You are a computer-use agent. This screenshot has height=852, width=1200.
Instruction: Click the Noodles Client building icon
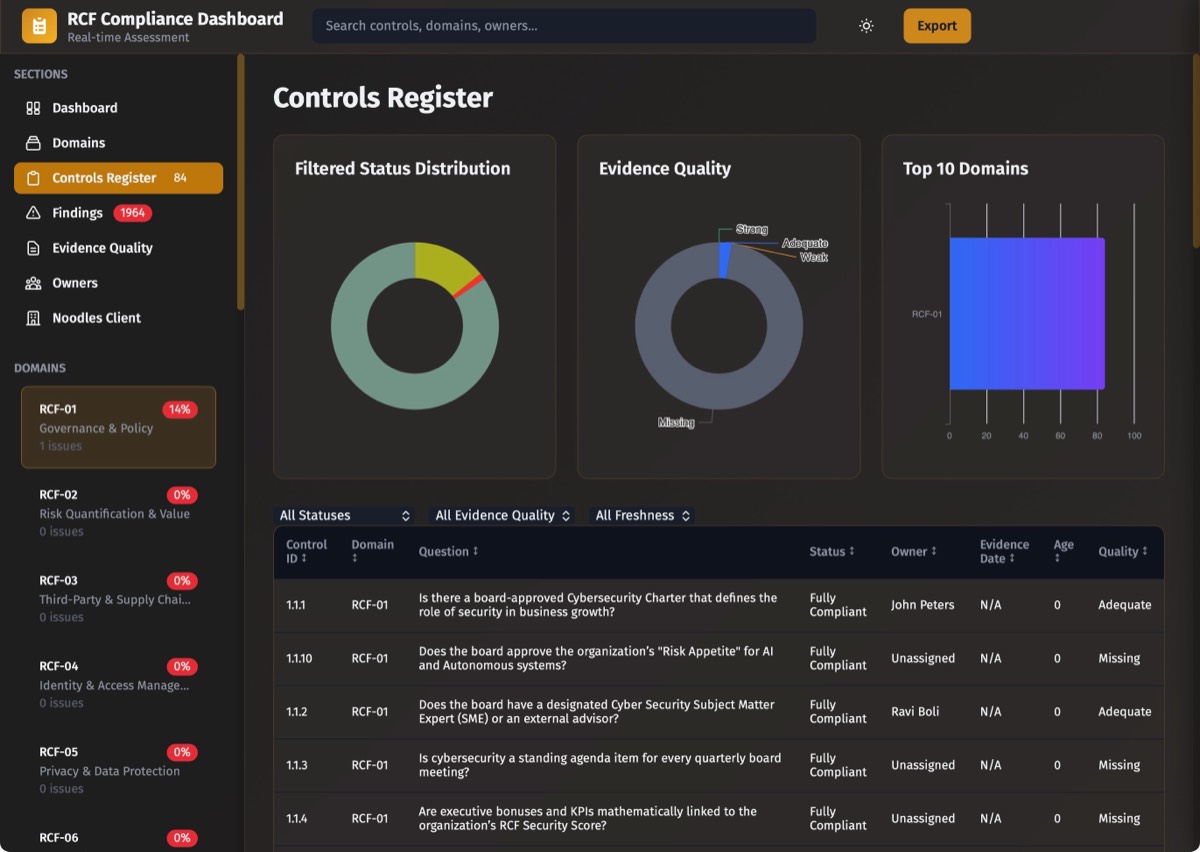click(33, 318)
